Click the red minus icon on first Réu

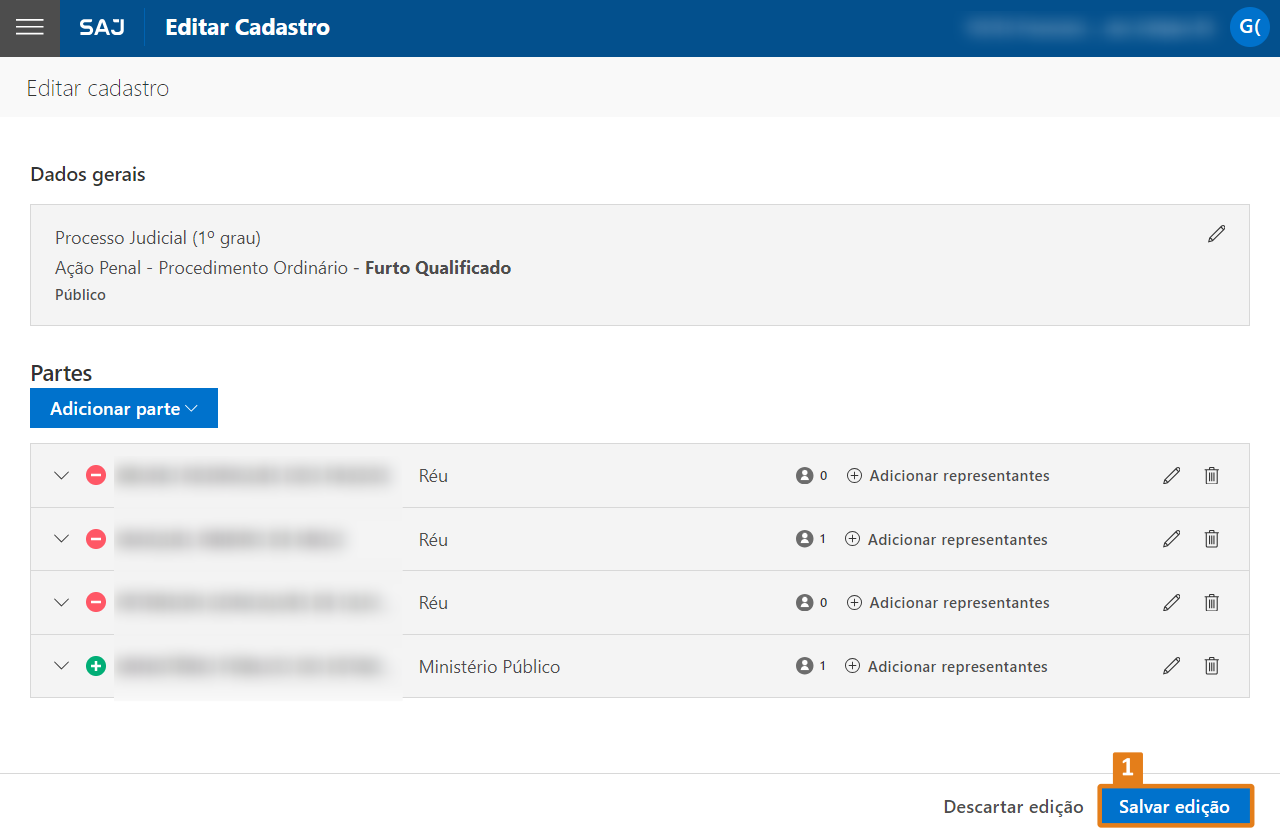(x=96, y=476)
